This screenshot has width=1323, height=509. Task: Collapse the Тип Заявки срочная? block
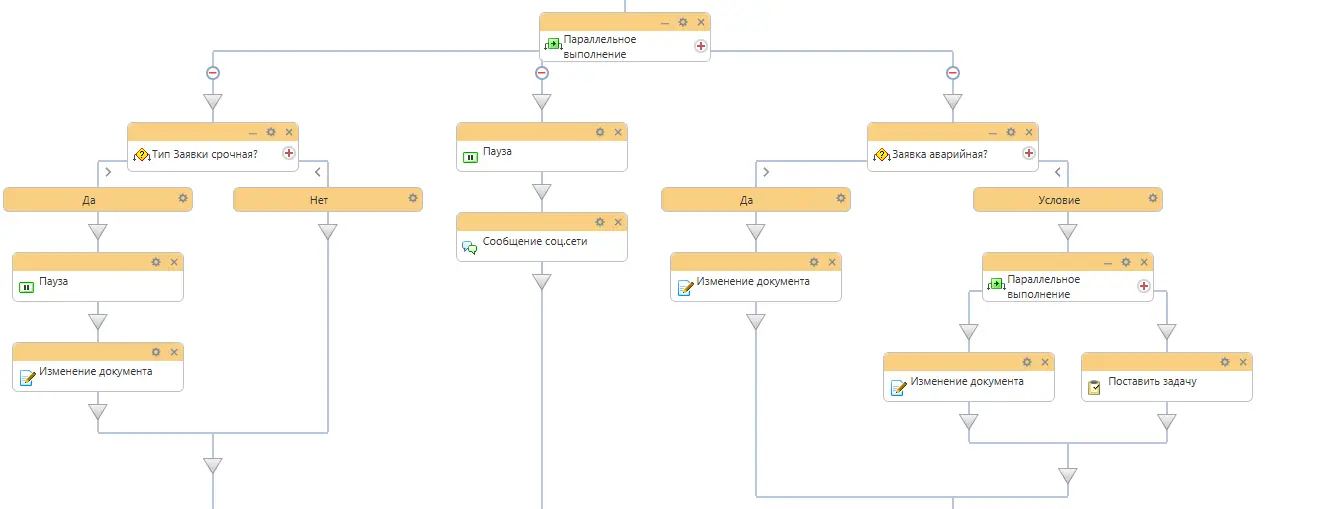pyautogui.click(x=253, y=132)
